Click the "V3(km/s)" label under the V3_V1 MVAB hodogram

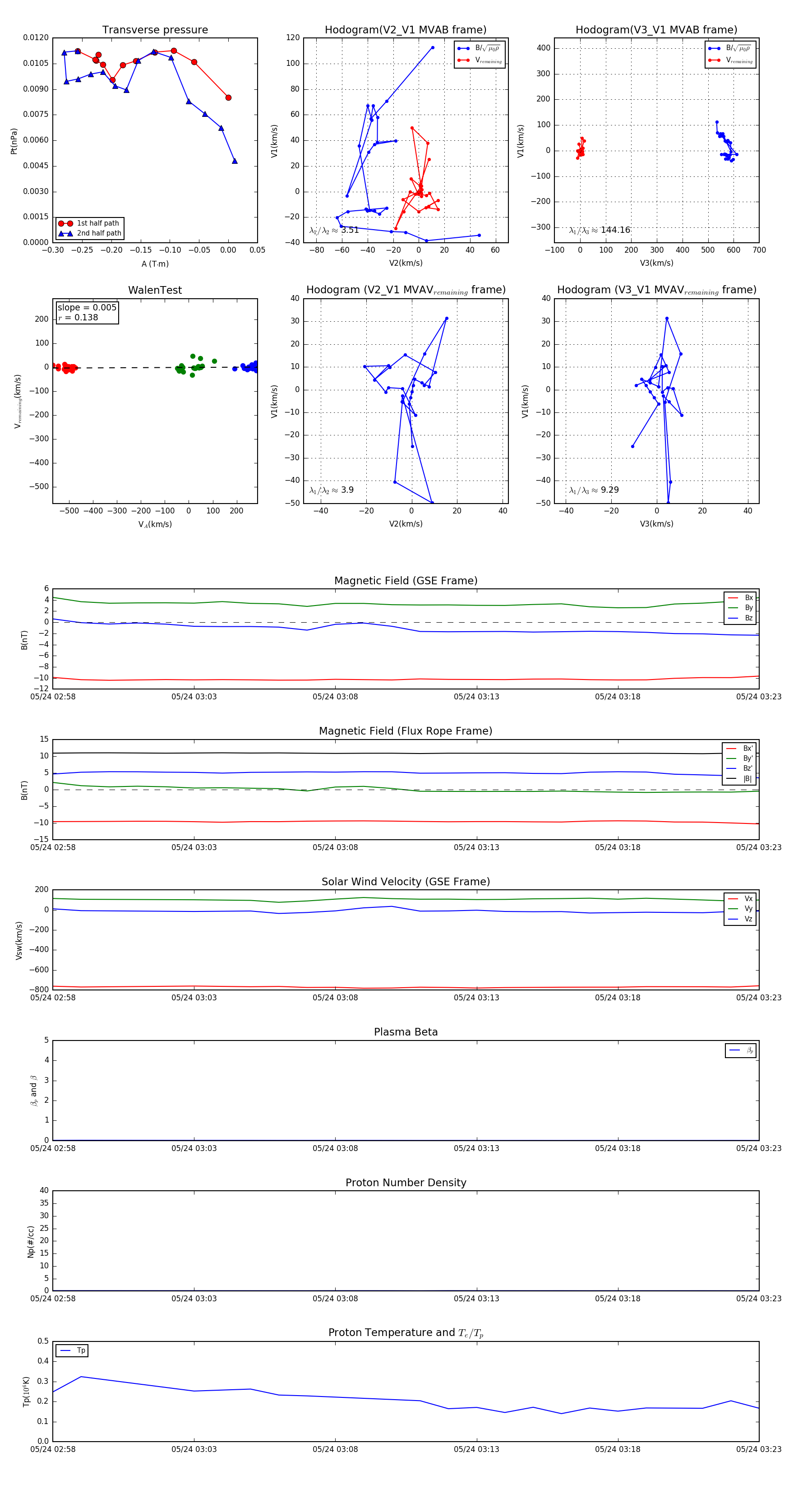point(656,264)
